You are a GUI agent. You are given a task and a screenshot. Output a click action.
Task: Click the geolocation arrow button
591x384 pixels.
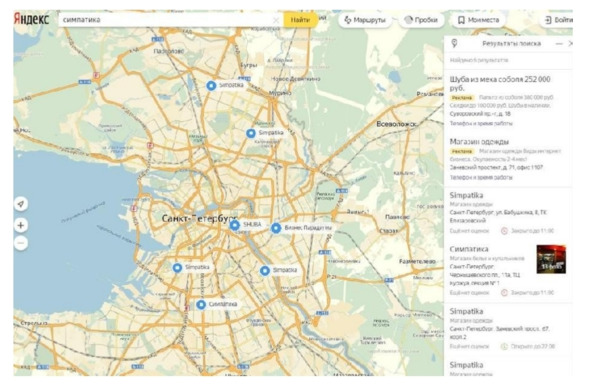(x=21, y=204)
